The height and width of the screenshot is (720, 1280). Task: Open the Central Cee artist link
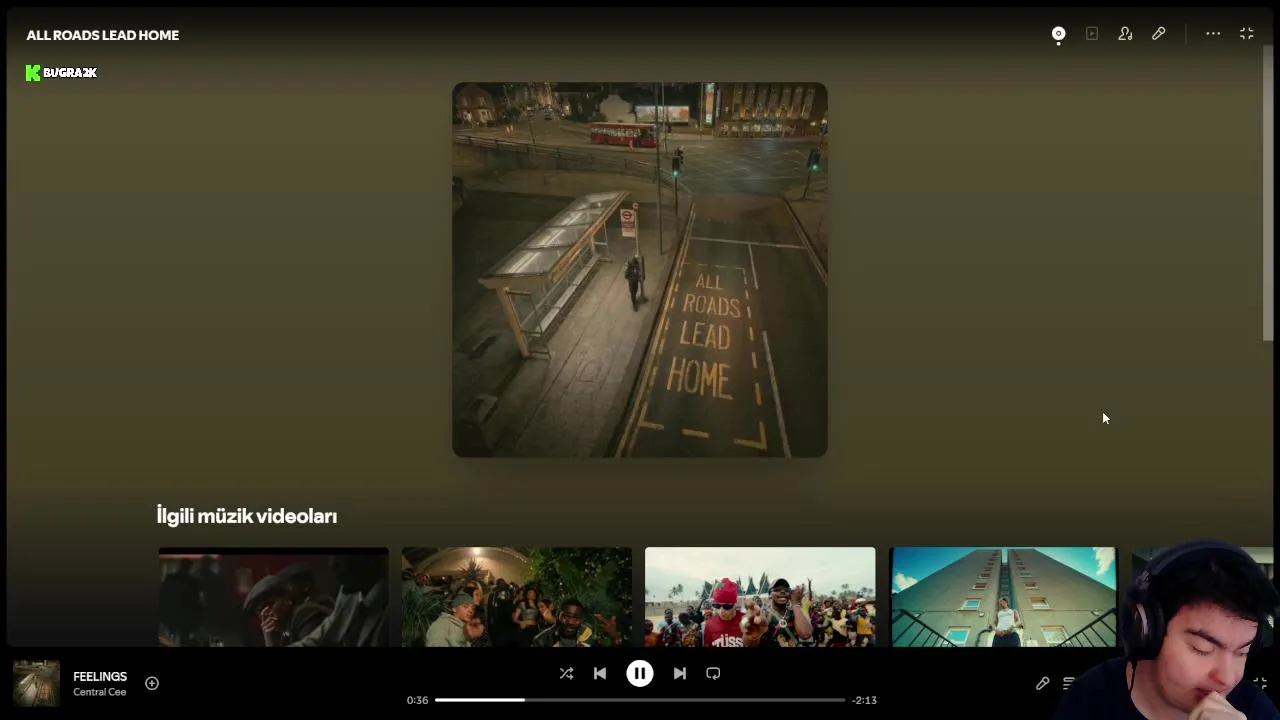[99, 692]
